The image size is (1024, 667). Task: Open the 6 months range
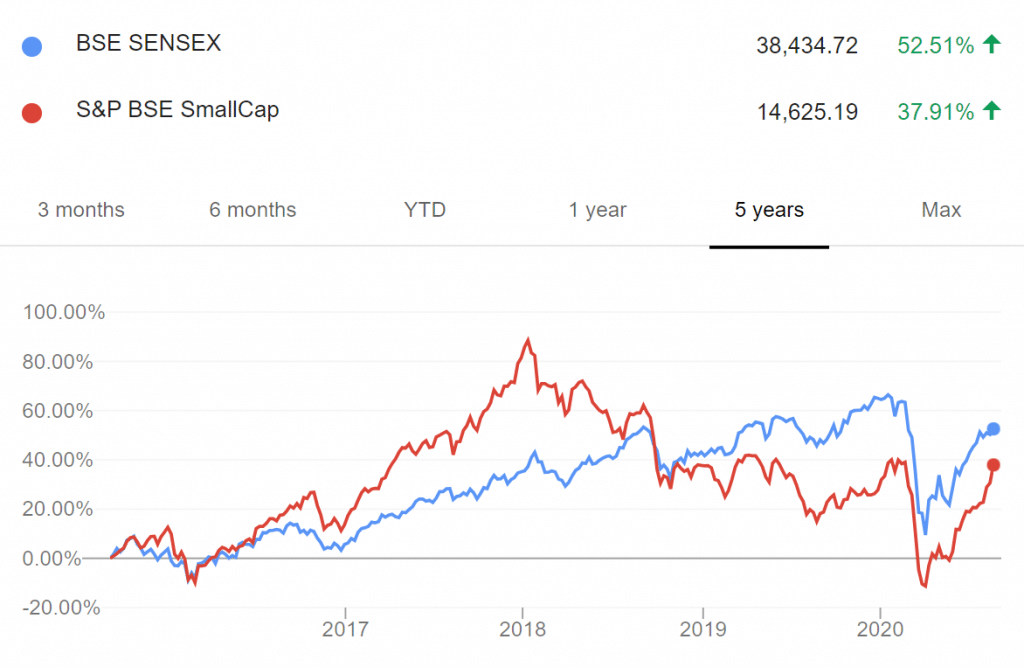click(252, 210)
